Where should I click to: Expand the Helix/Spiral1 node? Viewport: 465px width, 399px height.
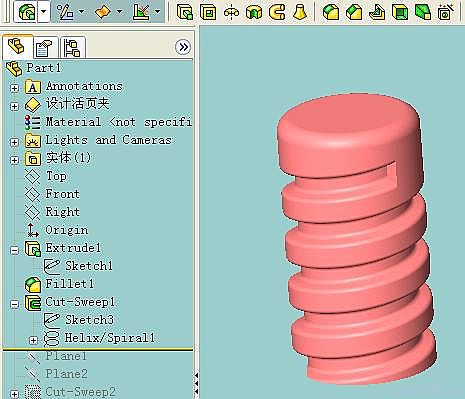coord(33,340)
